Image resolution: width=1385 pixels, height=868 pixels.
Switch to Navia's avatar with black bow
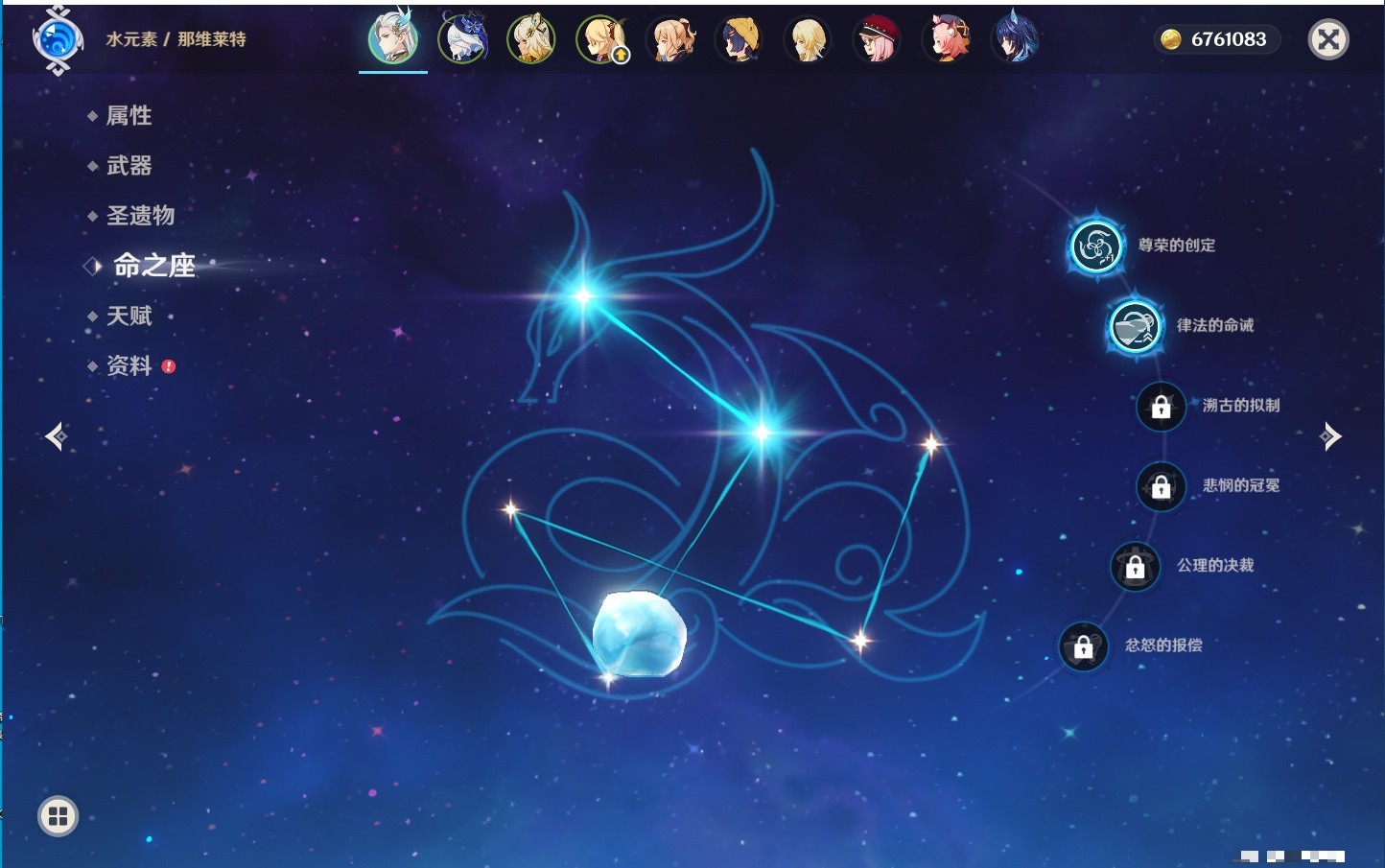click(670, 39)
